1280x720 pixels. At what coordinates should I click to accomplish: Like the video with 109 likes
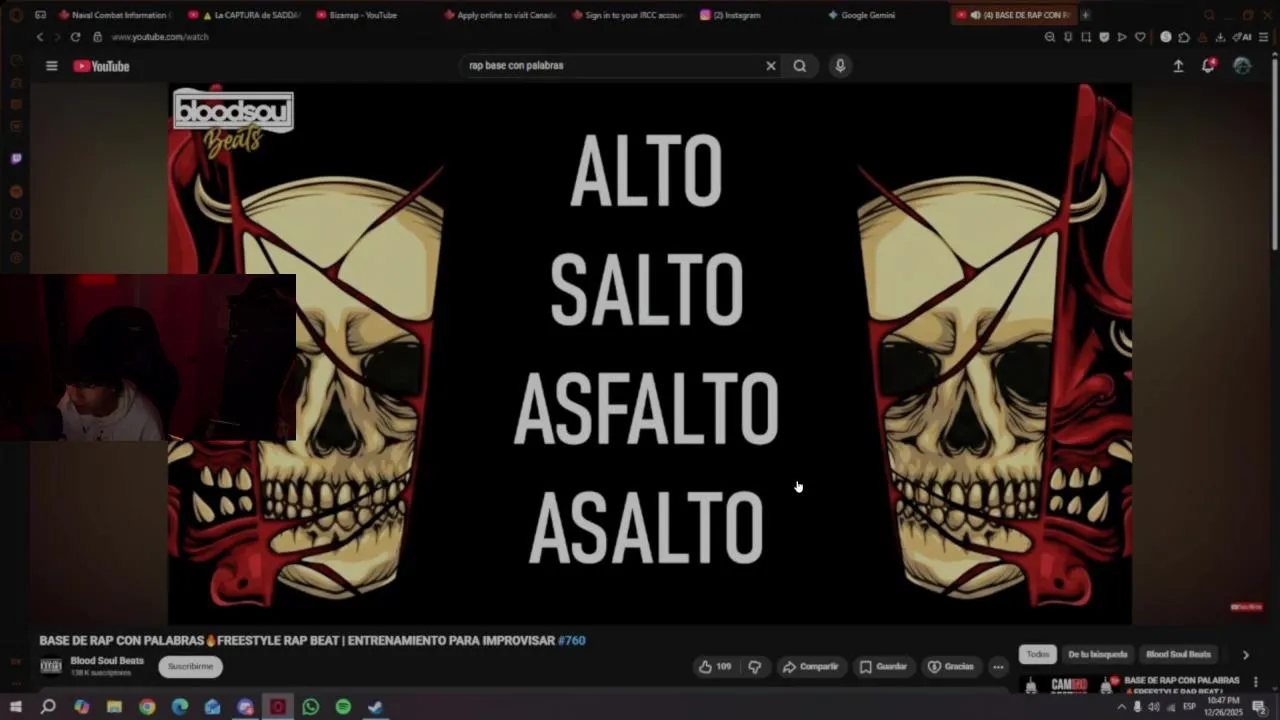point(715,667)
